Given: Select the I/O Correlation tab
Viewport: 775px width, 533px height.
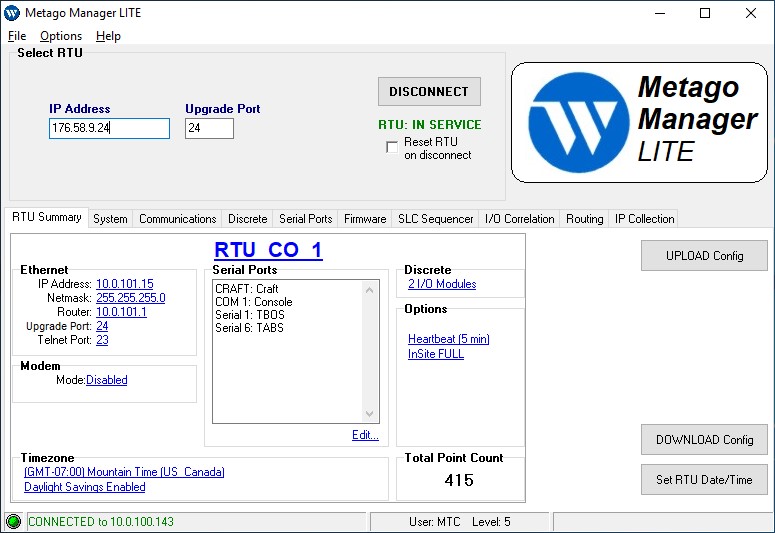Looking at the screenshot, I should coord(519,219).
